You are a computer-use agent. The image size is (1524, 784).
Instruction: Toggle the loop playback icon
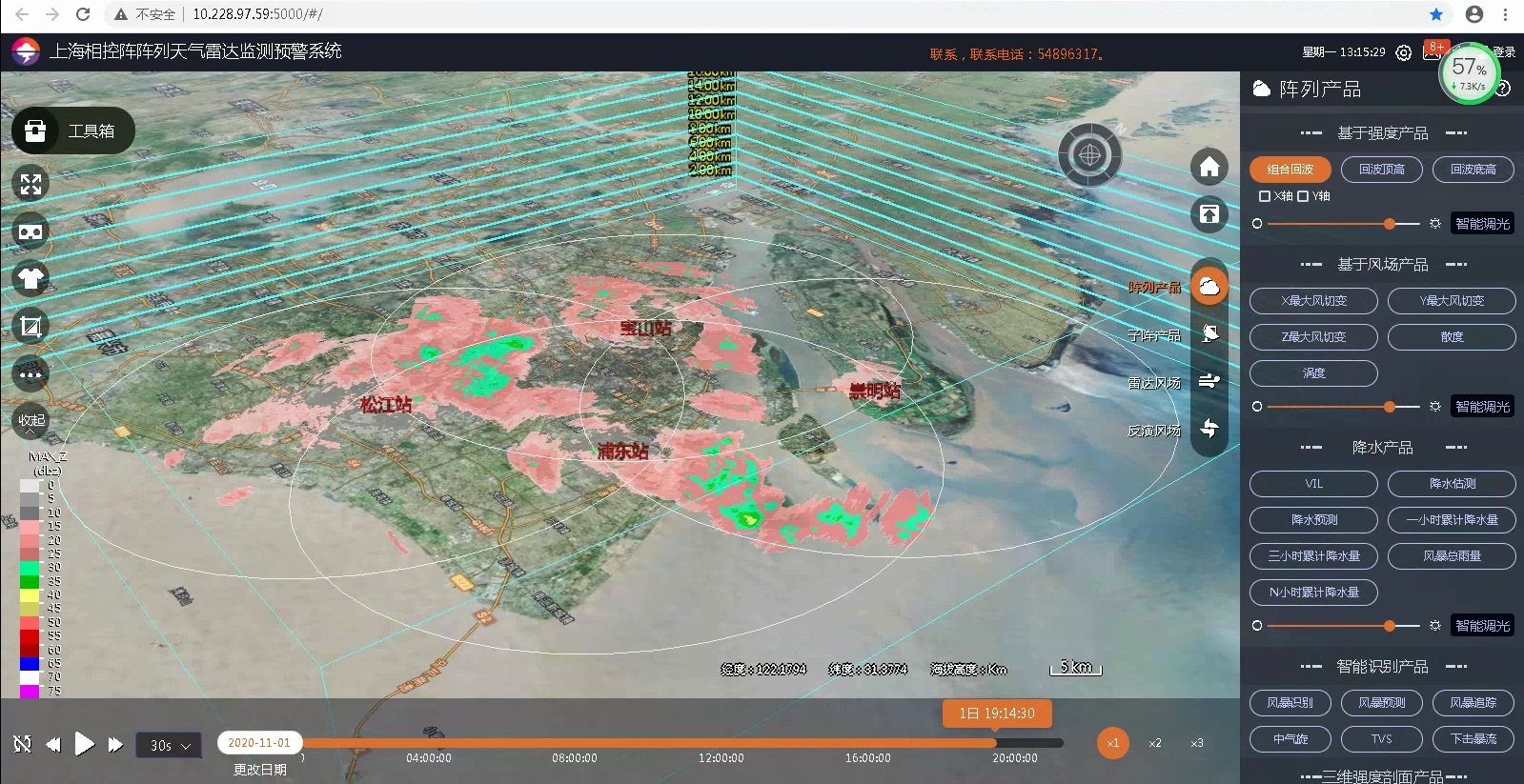[x=22, y=744]
